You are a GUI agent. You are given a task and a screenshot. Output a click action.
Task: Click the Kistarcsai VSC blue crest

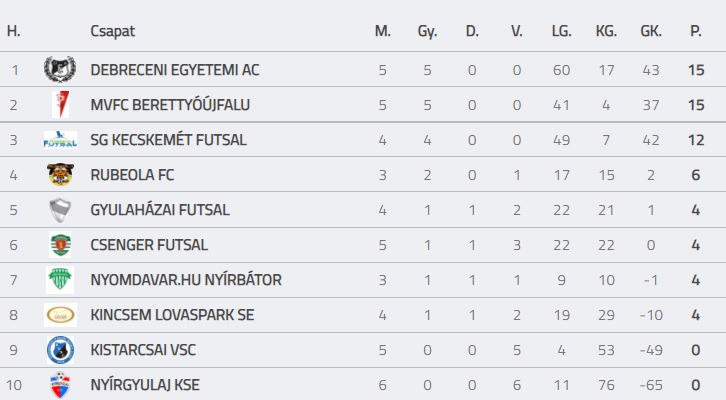click(x=60, y=350)
